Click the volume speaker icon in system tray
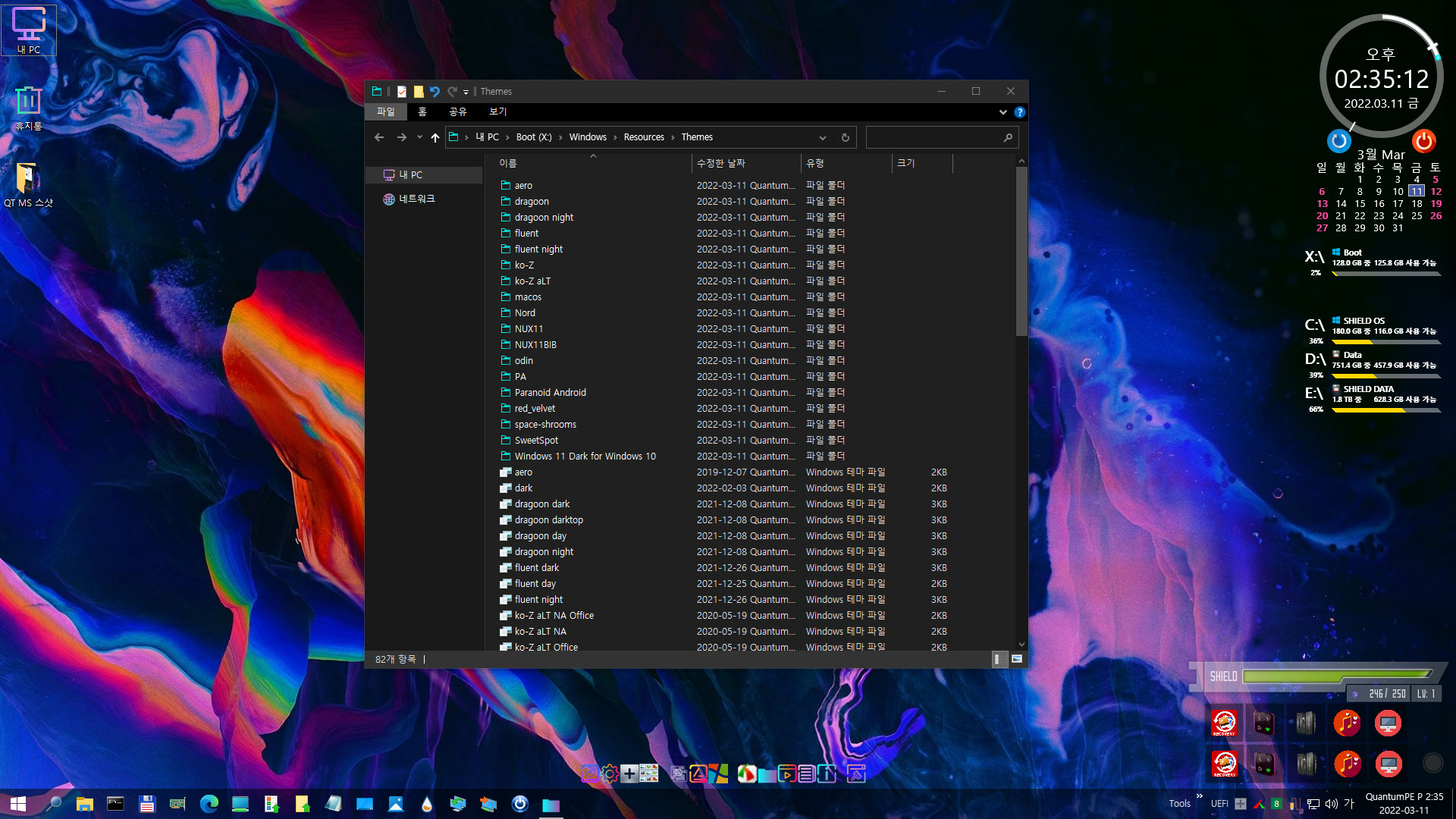The image size is (1456, 819). coord(1331,804)
